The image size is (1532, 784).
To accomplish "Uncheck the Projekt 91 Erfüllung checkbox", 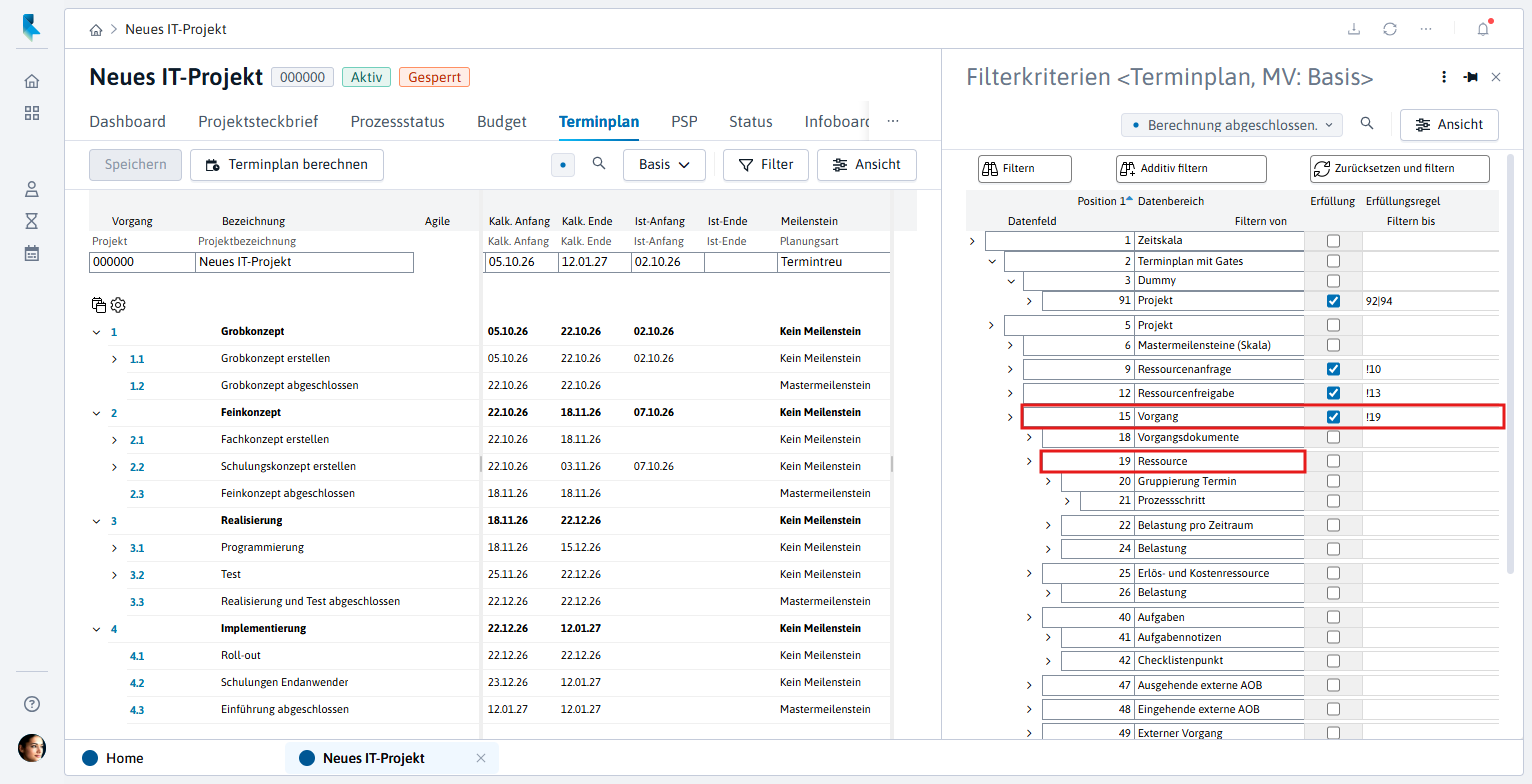I will pos(1333,301).
